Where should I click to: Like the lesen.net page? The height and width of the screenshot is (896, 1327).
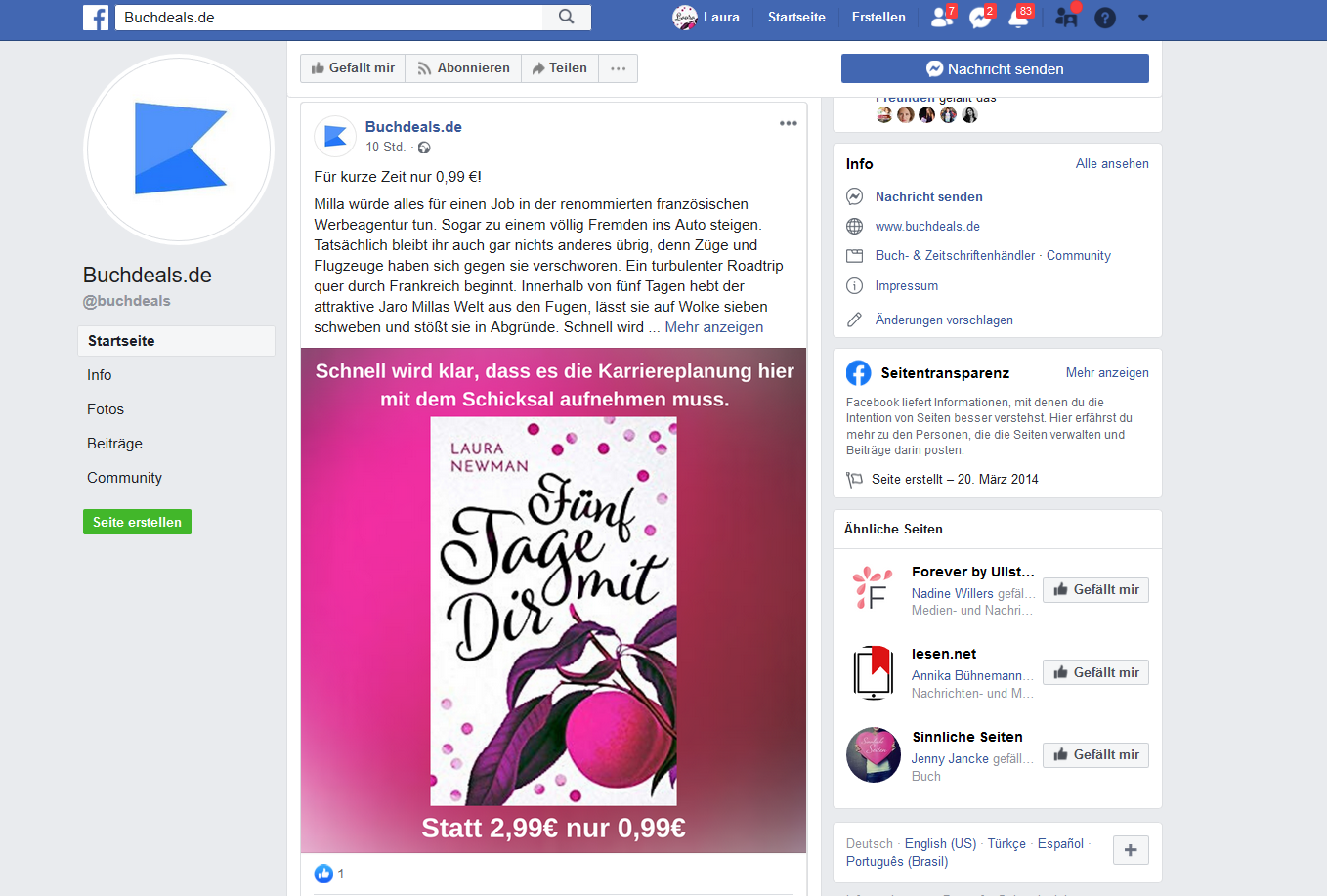[x=1095, y=672]
